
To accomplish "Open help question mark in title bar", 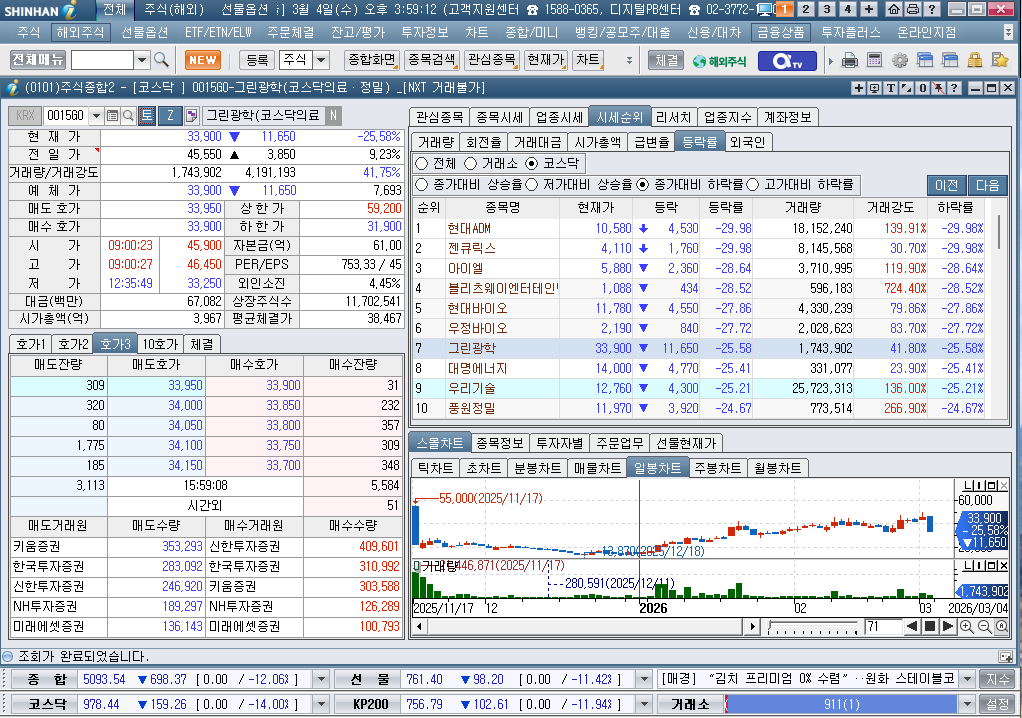I will [x=932, y=9].
